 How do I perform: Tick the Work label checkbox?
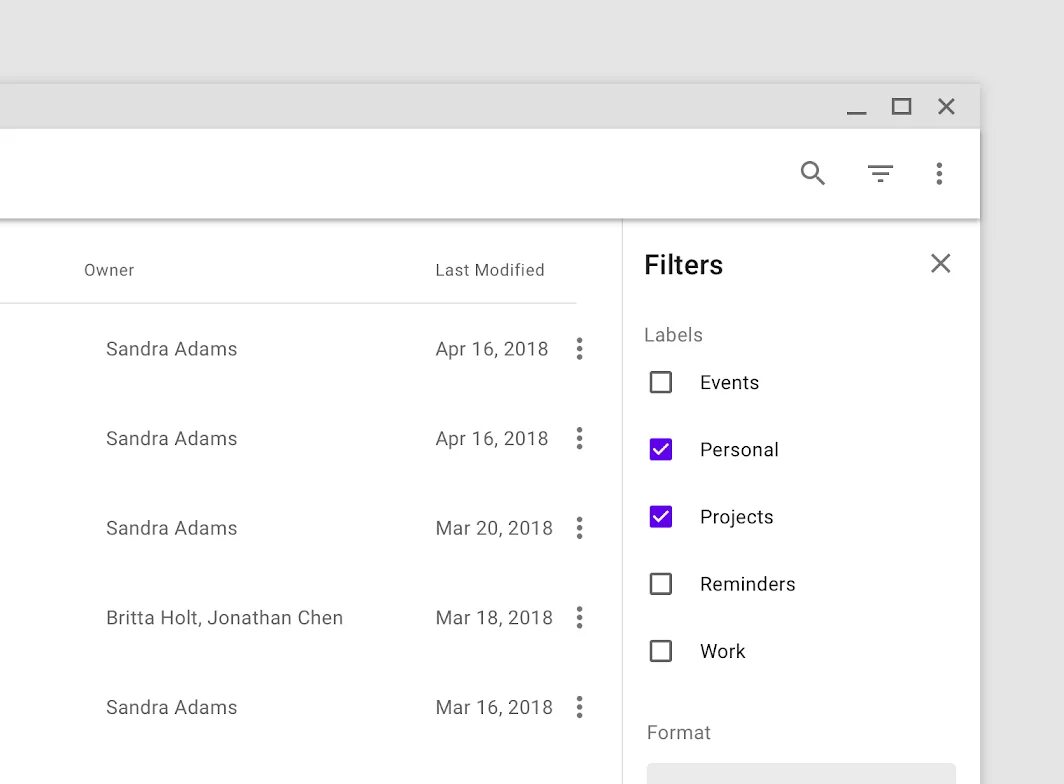tap(661, 652)
